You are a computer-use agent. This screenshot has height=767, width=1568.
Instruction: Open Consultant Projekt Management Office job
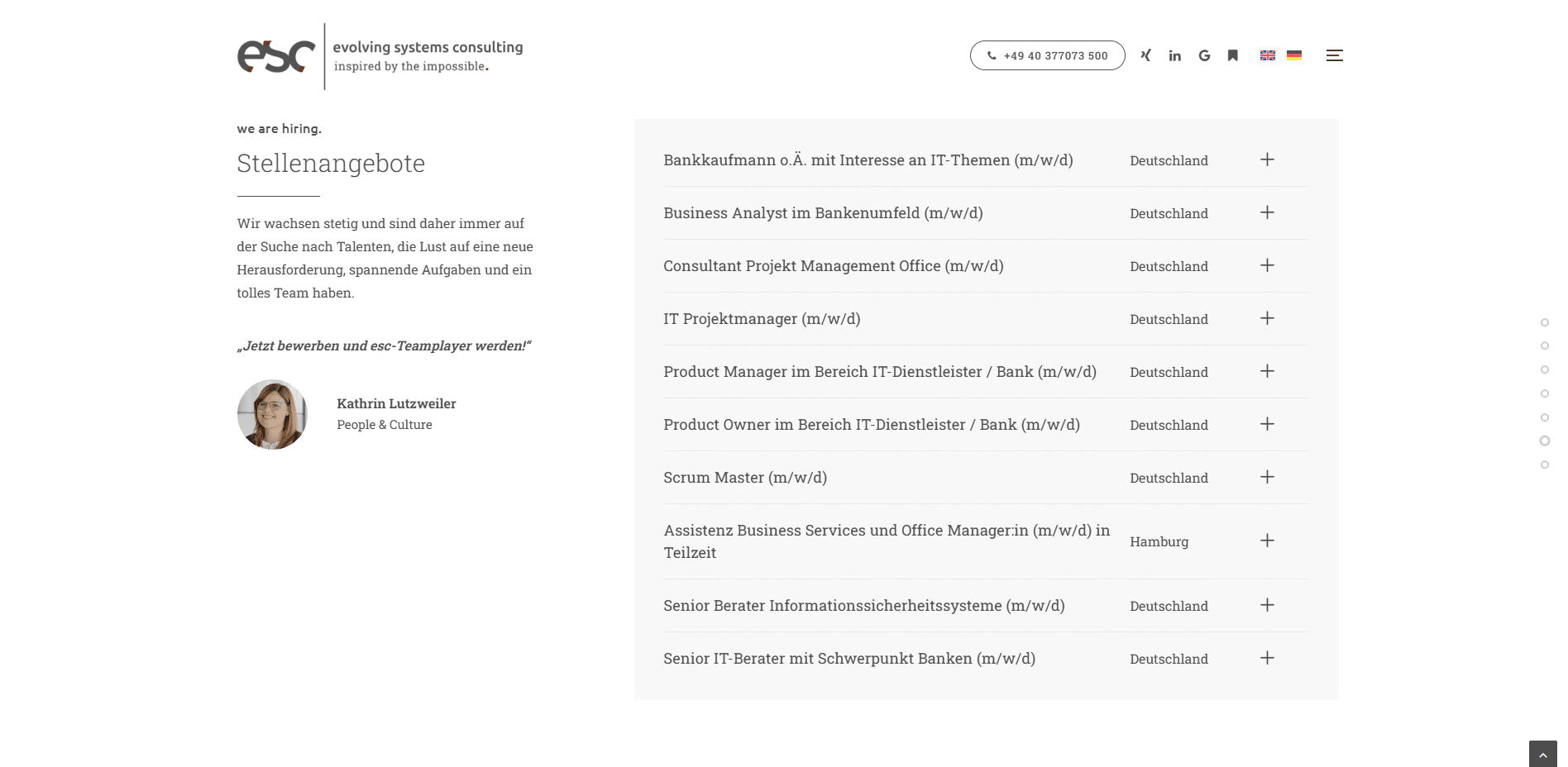tap(833, 266)
